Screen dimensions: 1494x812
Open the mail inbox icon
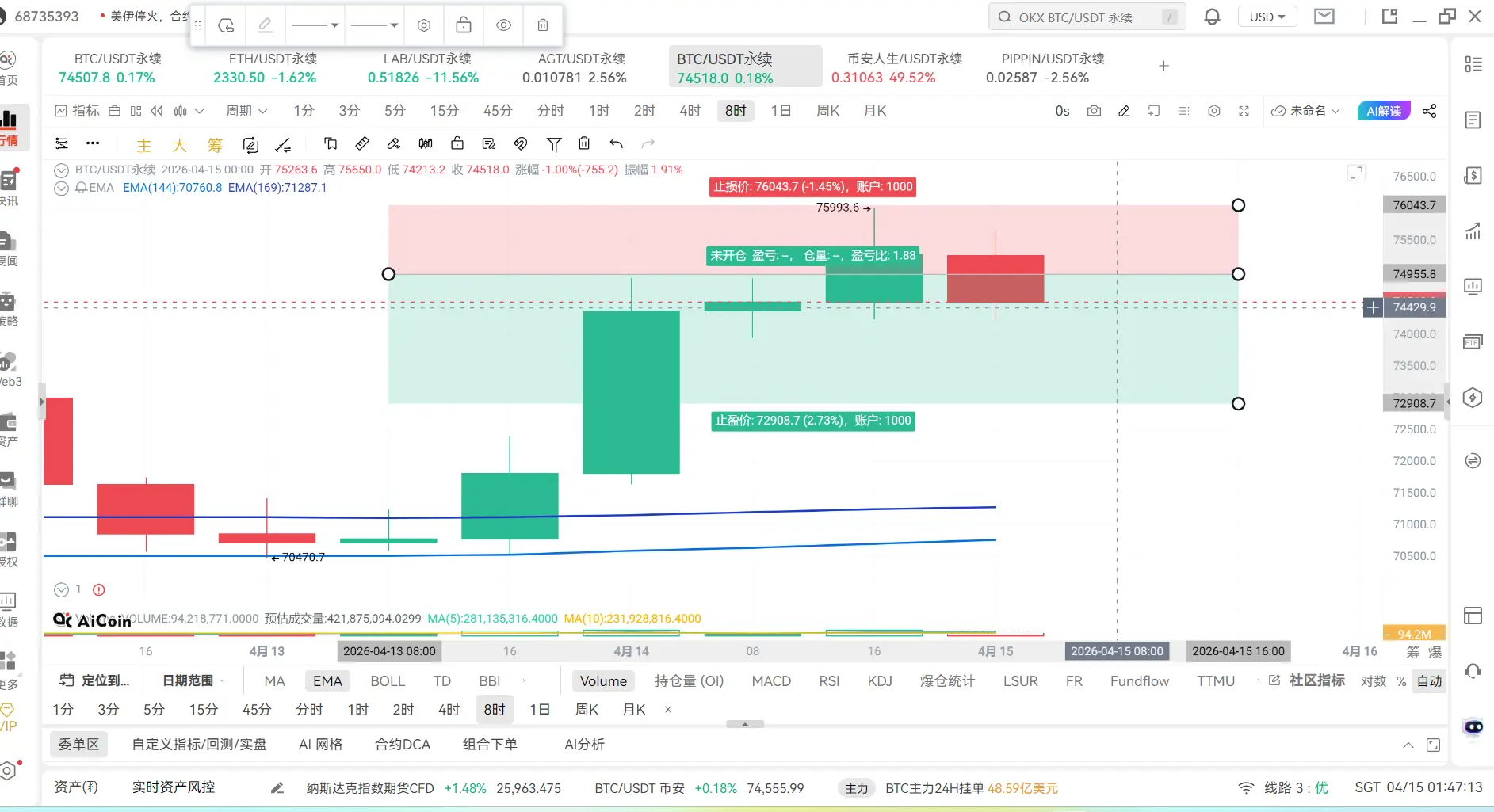coord(1324,17)
